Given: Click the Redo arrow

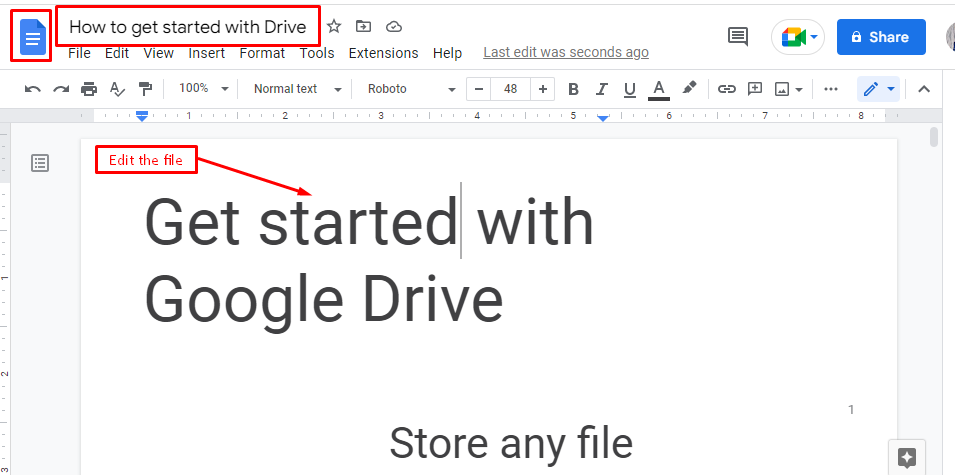Looking at the screenshot, I should 61,89.
